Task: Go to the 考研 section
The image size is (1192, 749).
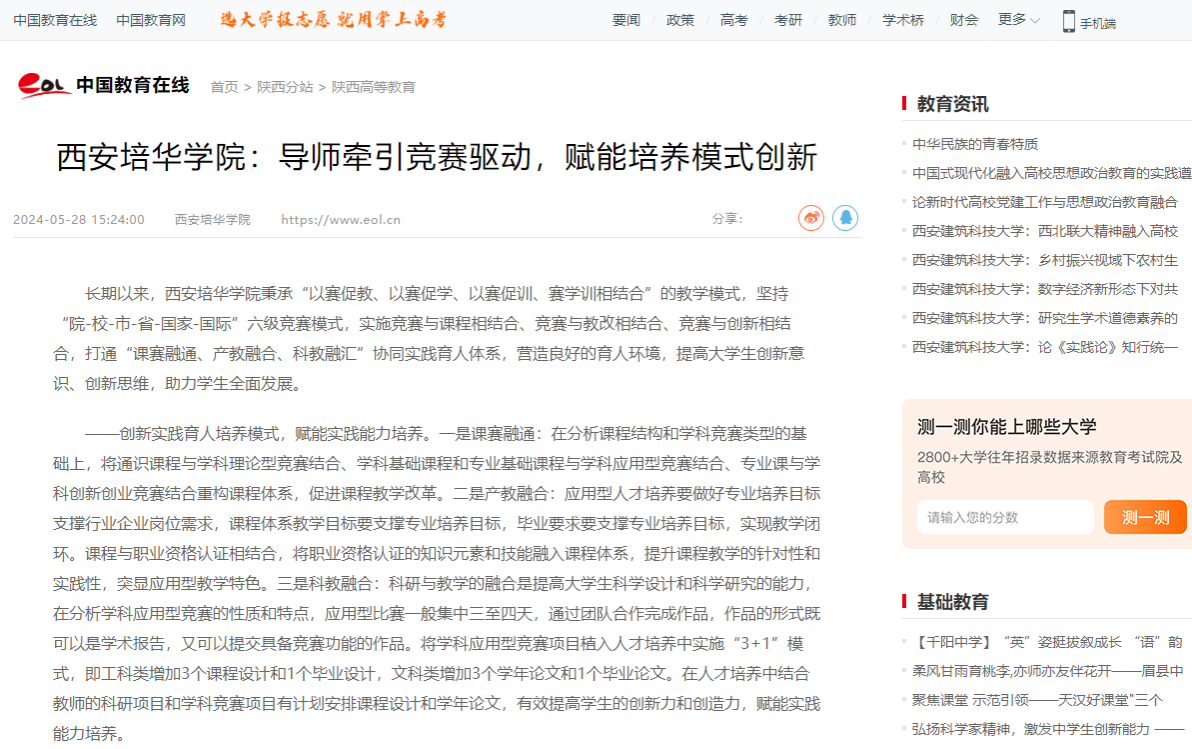Action: (788, 20)
